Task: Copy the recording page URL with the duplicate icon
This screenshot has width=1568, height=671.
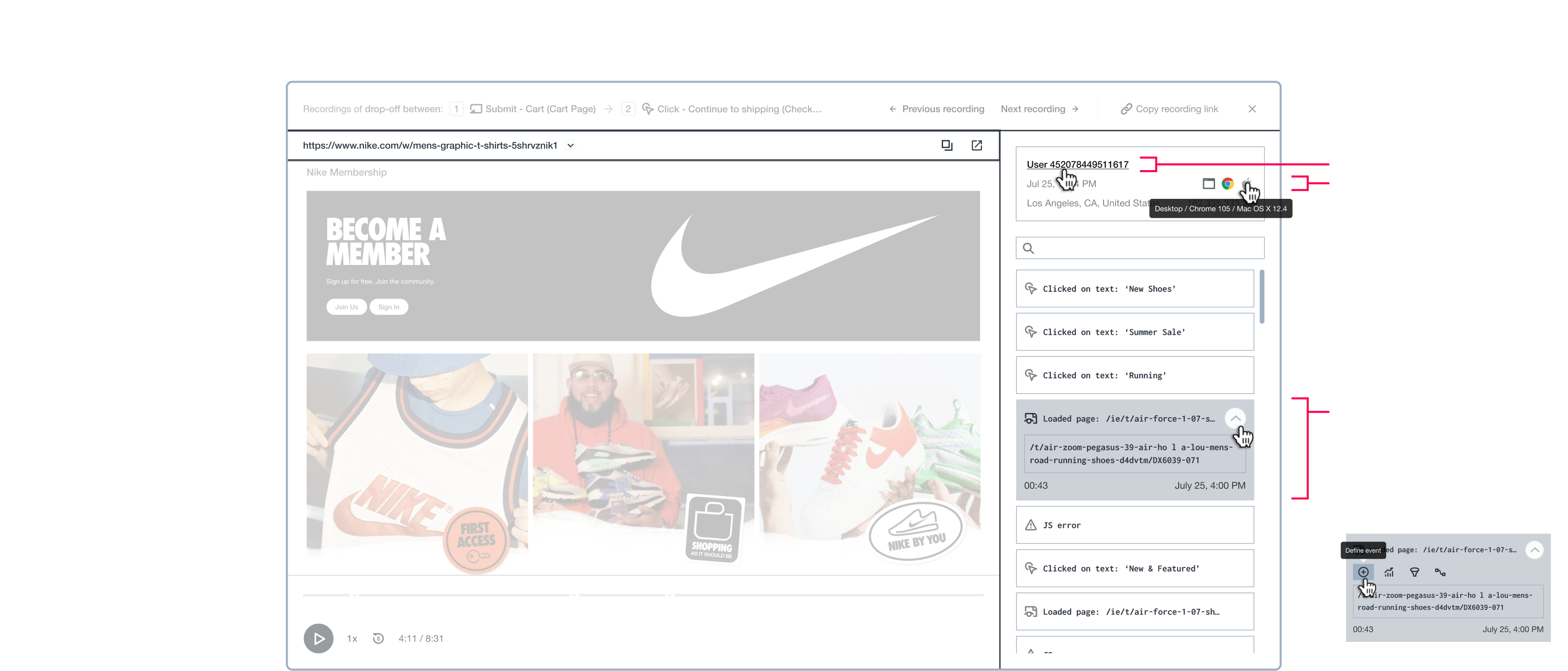Action: point(946,145)
